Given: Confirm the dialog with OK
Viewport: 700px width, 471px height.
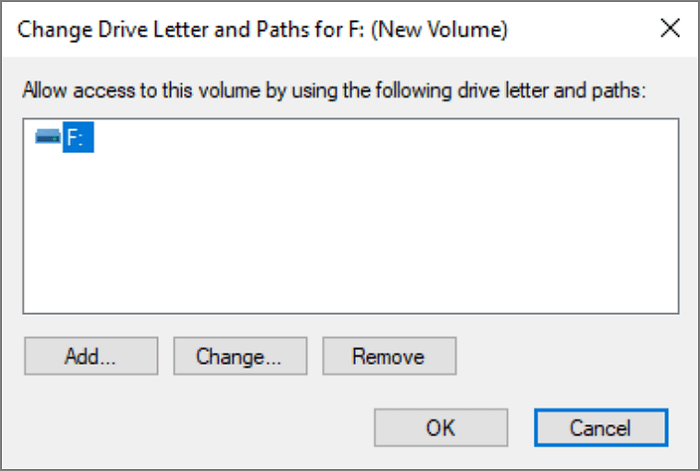Looking at the screenshot, I should [x=440, y=427].
